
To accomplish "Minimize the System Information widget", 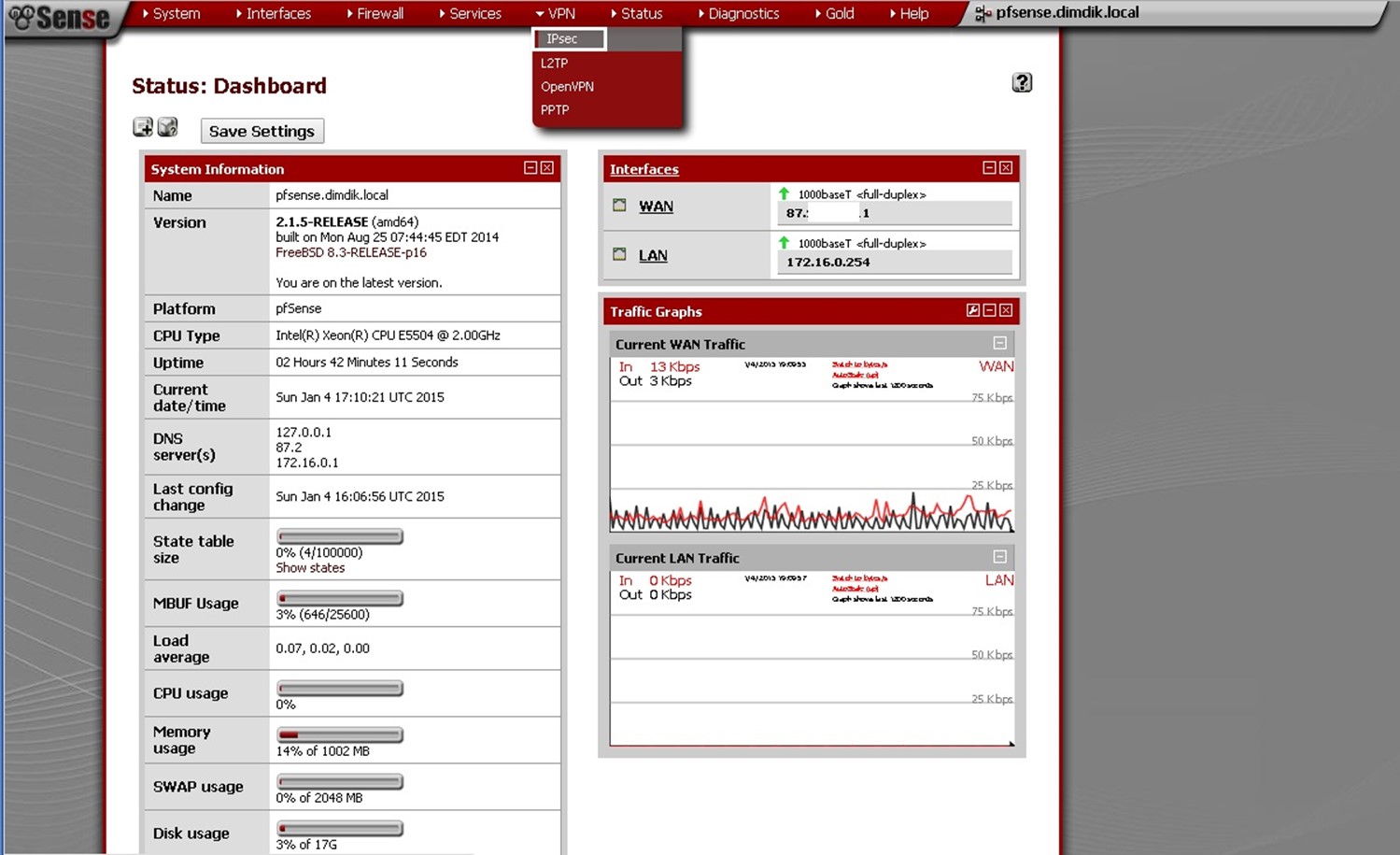I will (530, 168).
